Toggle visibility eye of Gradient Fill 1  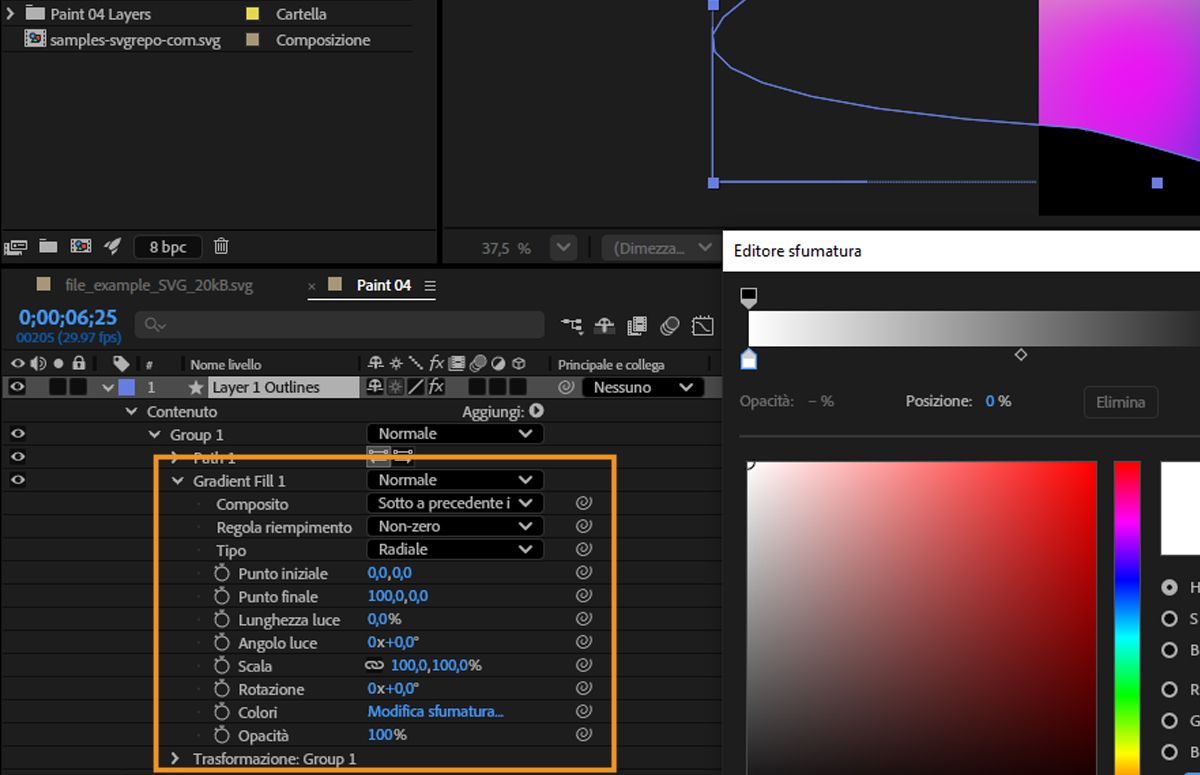pyautogui.click(x=17, y=480)
